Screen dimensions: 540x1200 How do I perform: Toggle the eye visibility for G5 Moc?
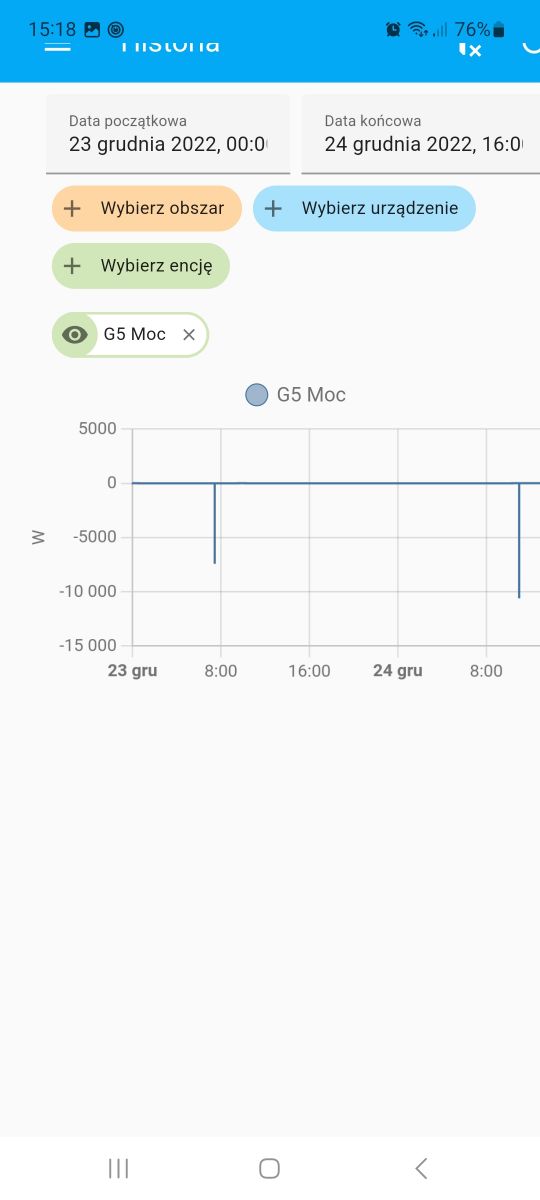pyautogui.click(x=75, y=335)
